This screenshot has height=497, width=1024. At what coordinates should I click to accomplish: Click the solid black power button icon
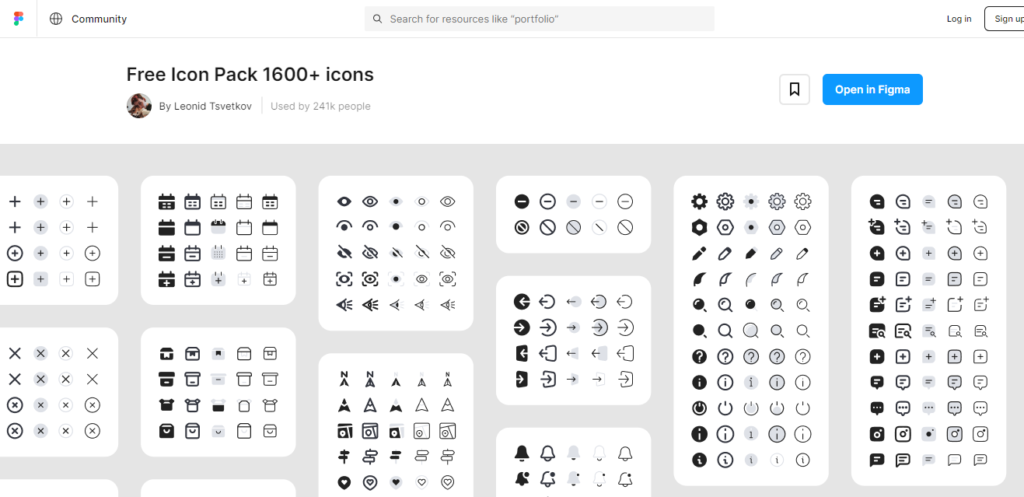click(x=699, y=408)
